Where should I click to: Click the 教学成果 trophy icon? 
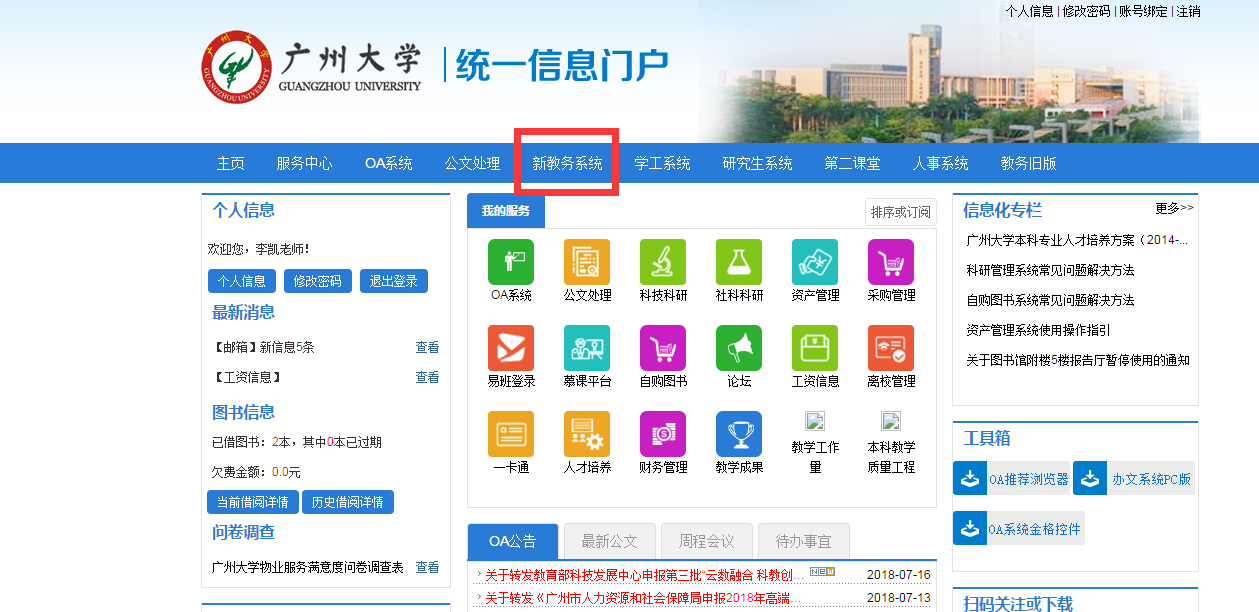click(x=739, y=434)
